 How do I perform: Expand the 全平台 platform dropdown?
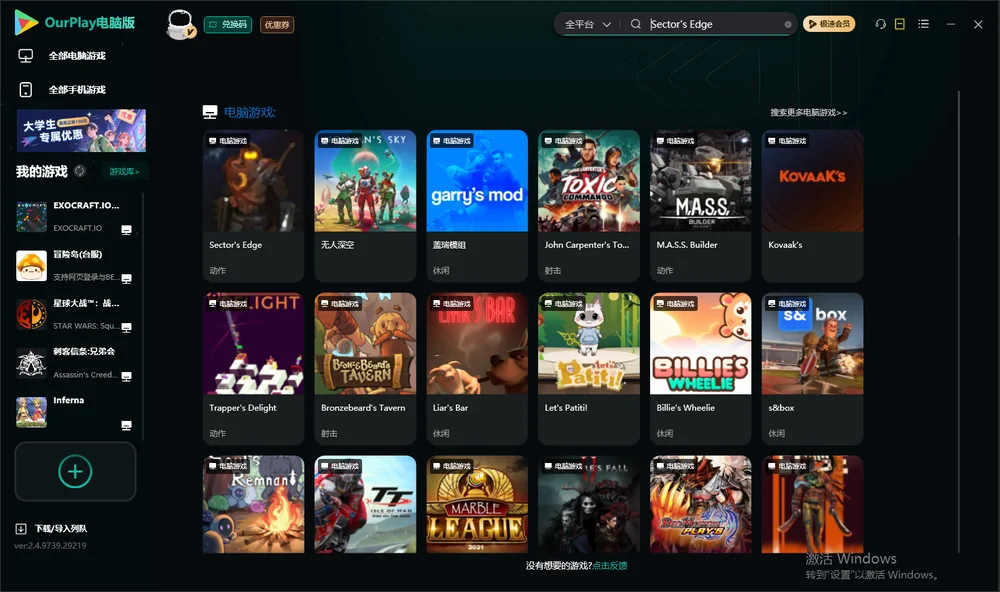tap(587, 24)
